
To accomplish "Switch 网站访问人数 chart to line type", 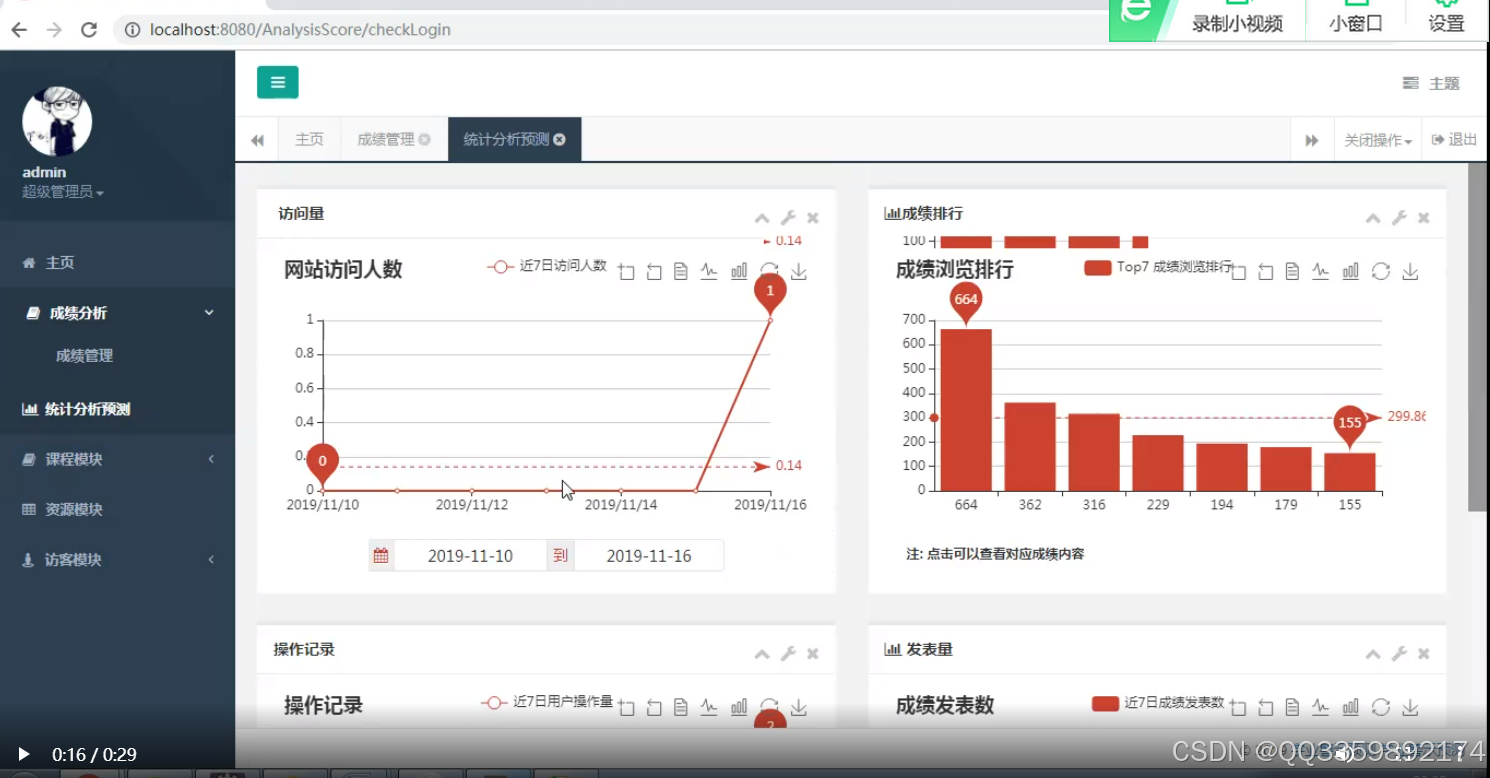I will (709, 271).
